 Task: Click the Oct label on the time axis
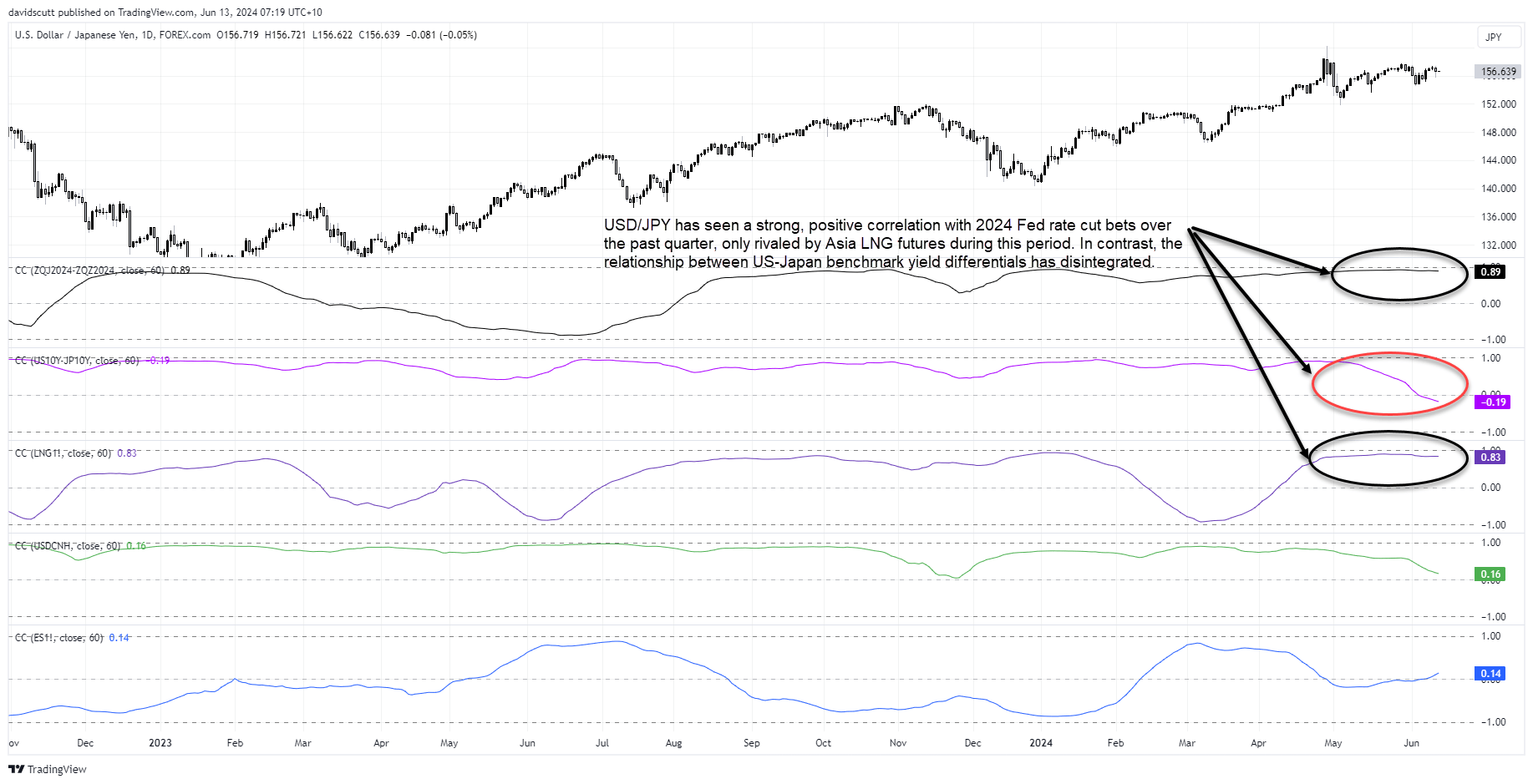coord(824,743)
